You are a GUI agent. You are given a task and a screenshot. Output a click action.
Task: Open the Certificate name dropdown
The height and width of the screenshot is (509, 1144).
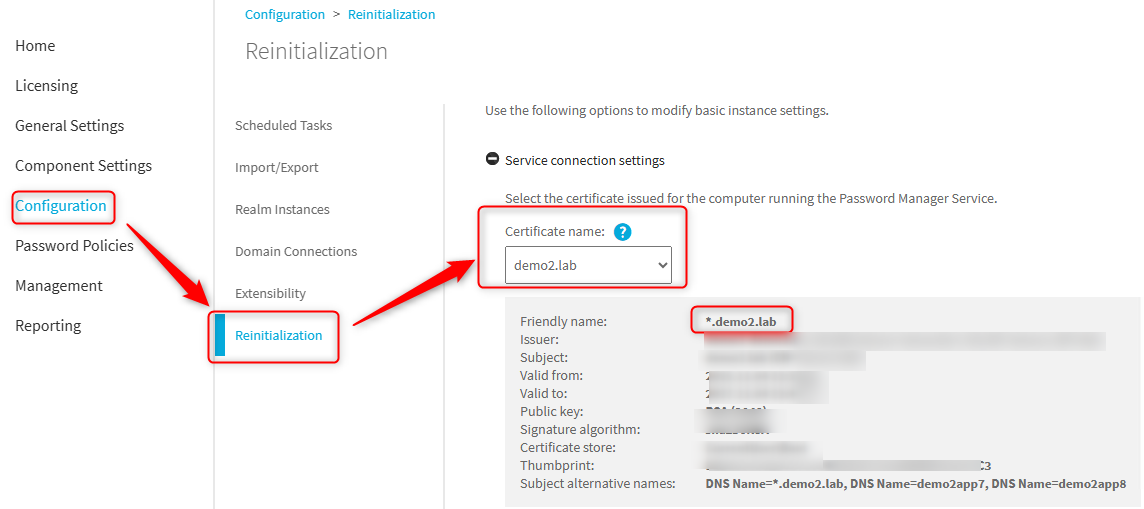[x=588, y=265]
